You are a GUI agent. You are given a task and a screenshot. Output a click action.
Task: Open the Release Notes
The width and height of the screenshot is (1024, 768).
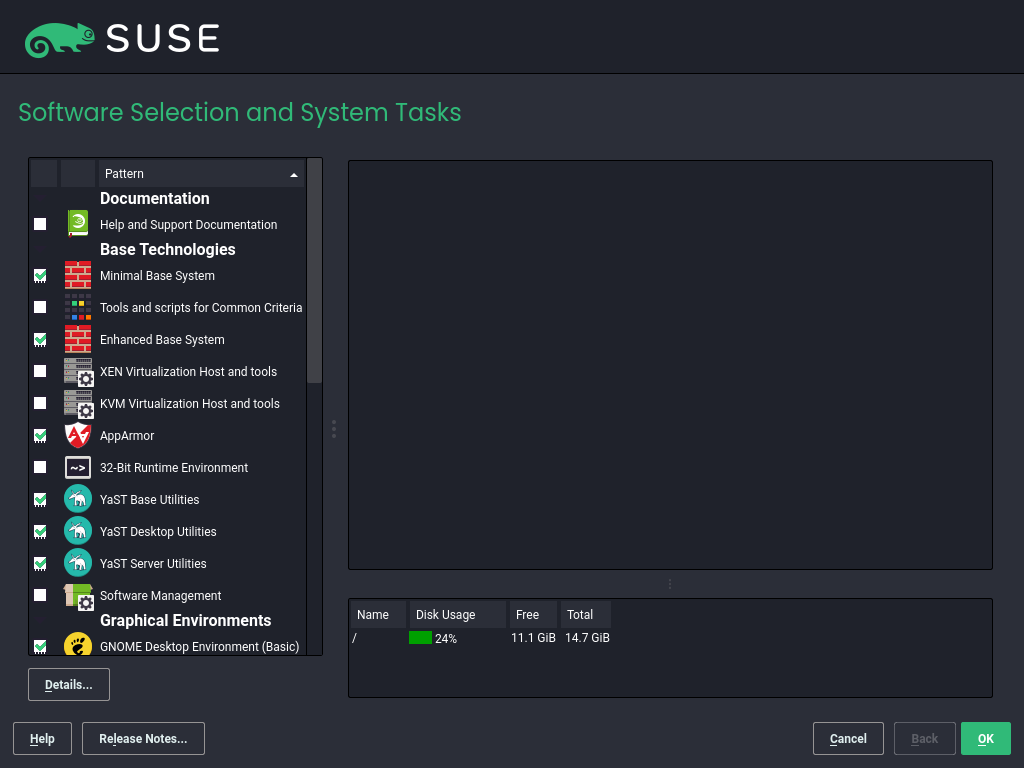[x=143, y=739]
